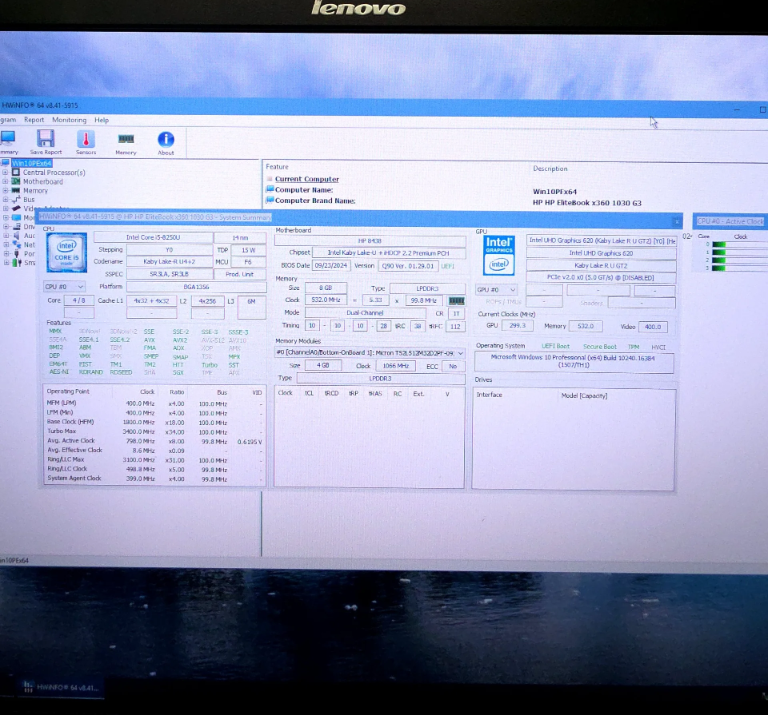Screen dimensions: 768x715
Task: Open the Program menu
Action: [x=8, y=119]
